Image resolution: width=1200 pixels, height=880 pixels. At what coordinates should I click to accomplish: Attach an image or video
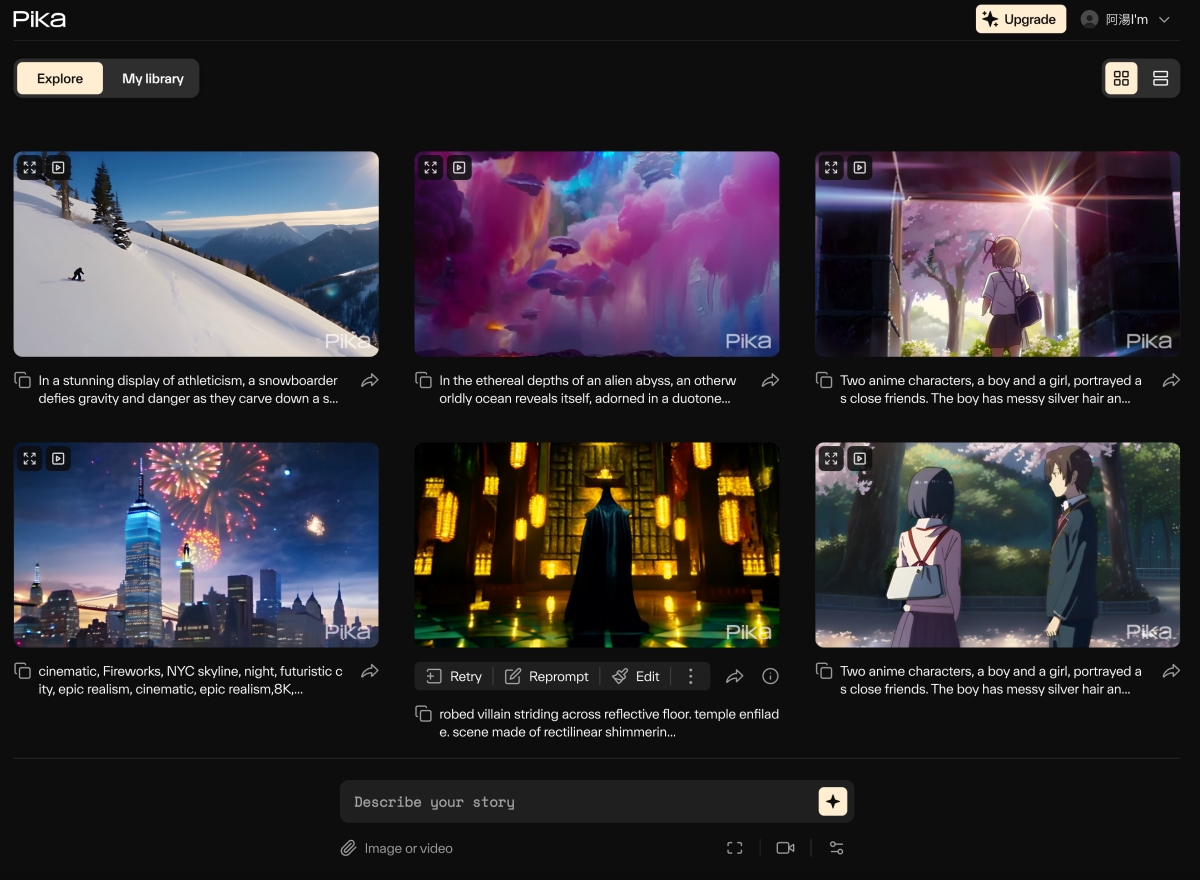click(x=397, y=848)
